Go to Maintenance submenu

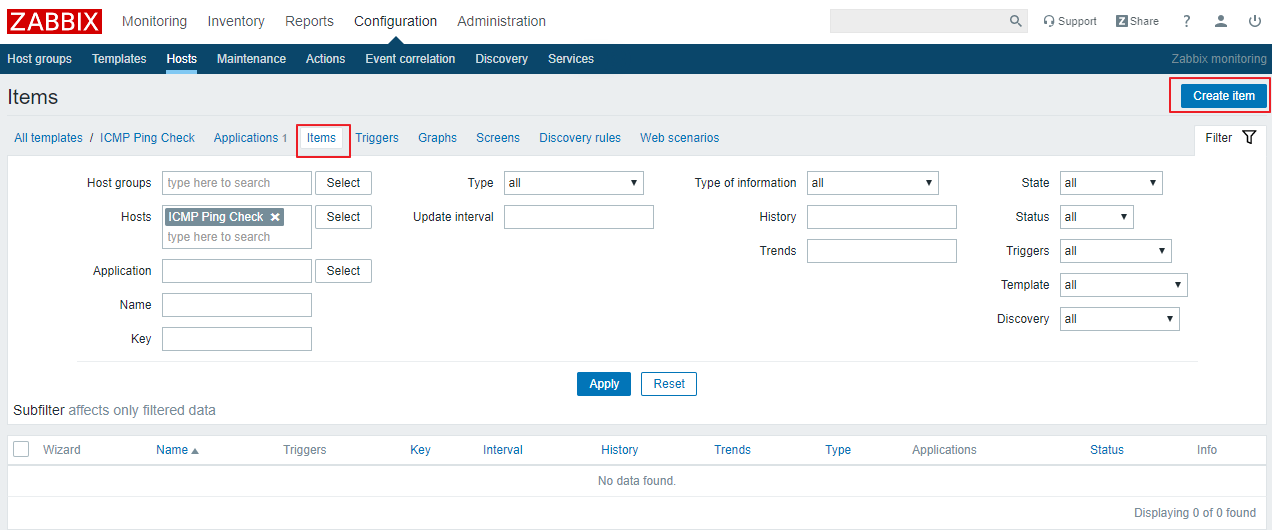(x=251, y=59)
